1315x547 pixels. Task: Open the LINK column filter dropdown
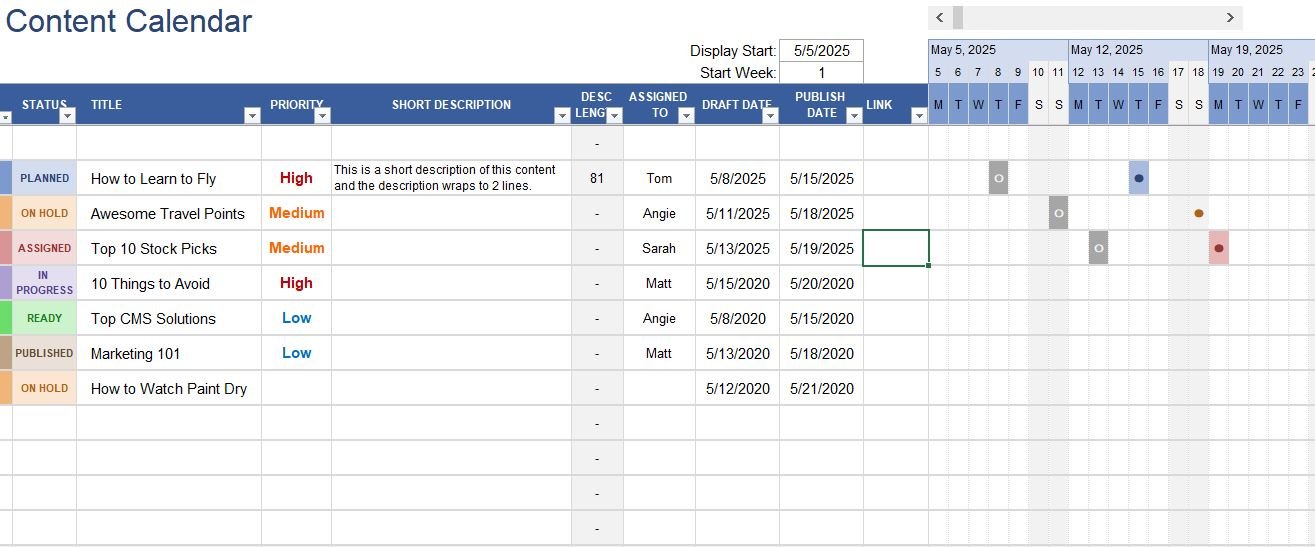(x=918, y=116)
